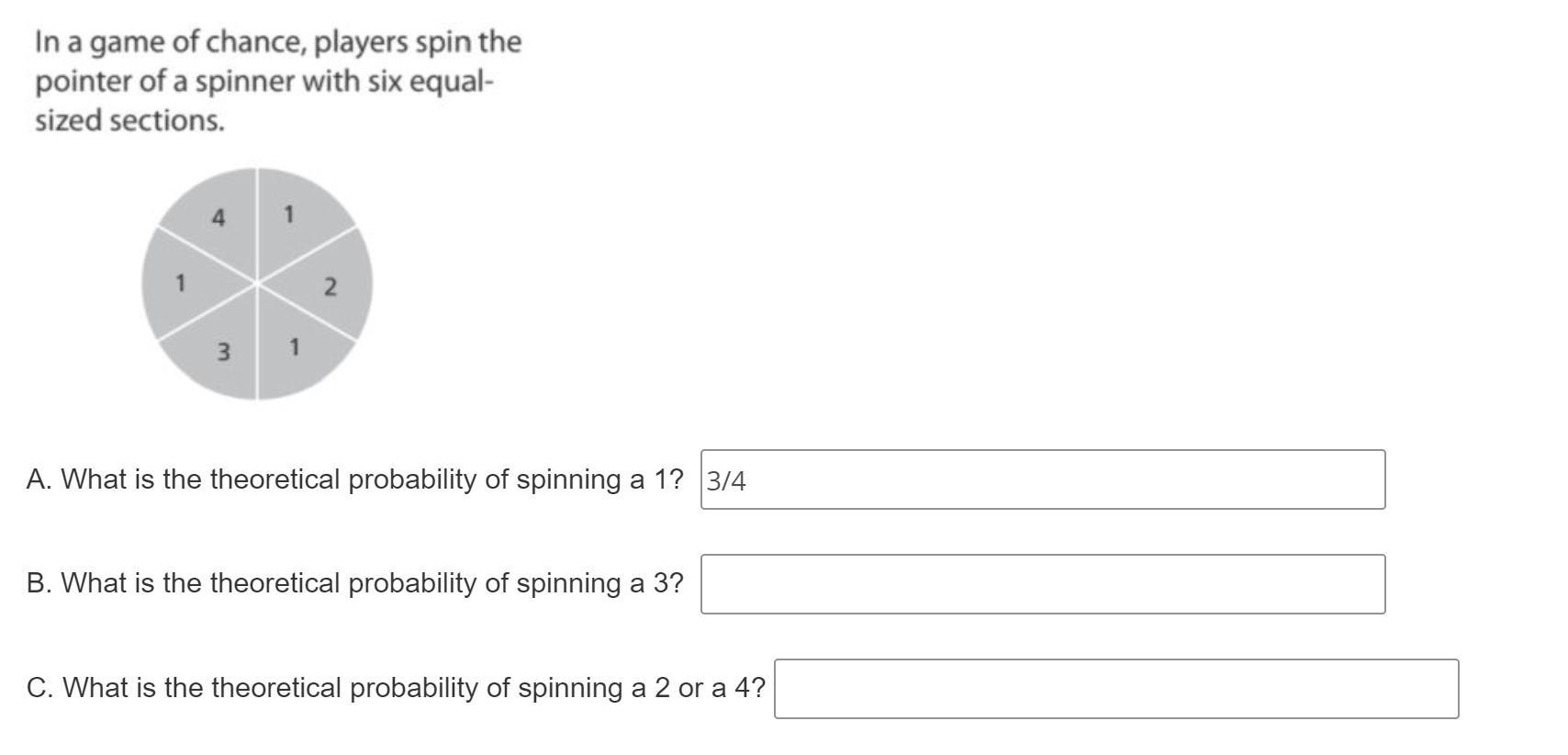Image resolution: width=1568 pixels, height=755 pixels.
Task: Click the answer box for question A
Action: [x=1043, y=479]
